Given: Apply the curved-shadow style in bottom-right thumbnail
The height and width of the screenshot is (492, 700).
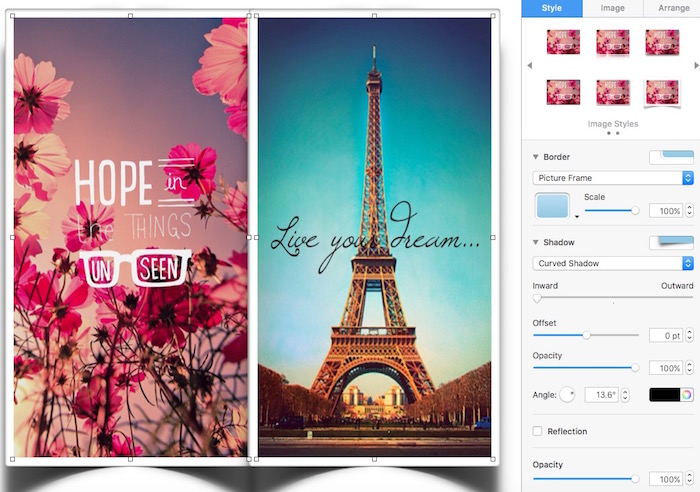Looking at the screenshot, I should pos(662,93).
